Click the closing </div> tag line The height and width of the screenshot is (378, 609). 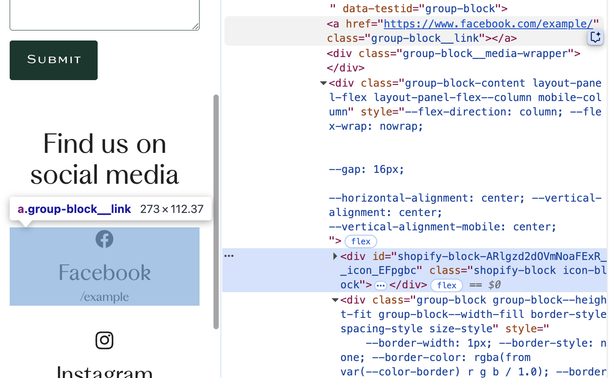tap(346, 68)
